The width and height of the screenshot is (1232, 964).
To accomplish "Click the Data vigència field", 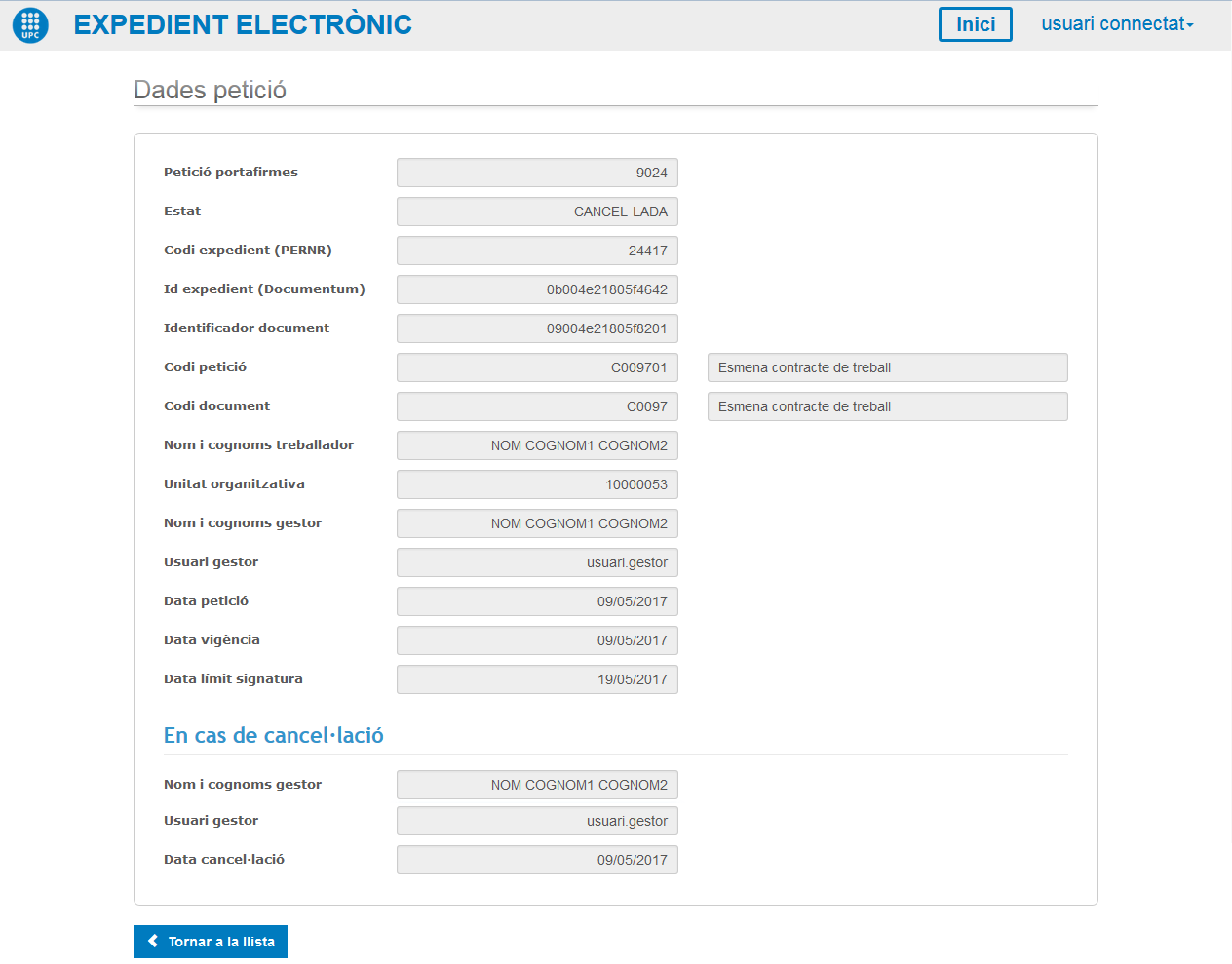I will click(537, 640).
